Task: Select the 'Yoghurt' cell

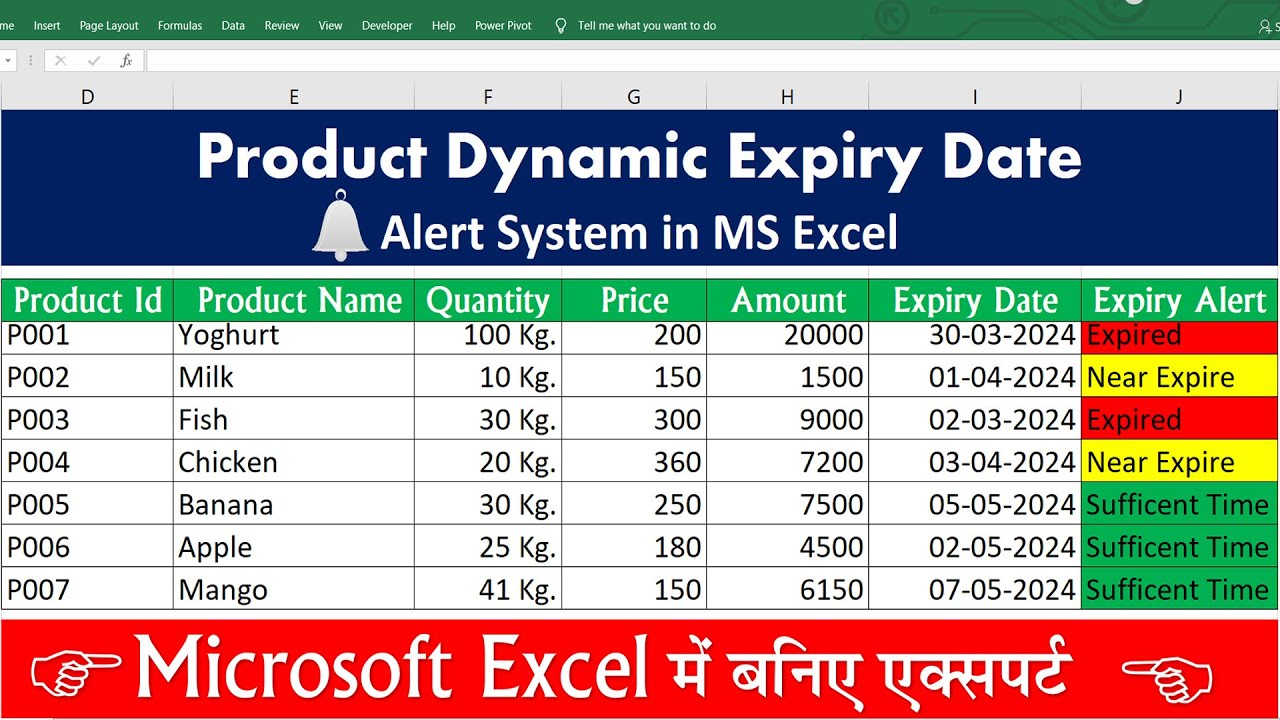Action: coord(294,336)
